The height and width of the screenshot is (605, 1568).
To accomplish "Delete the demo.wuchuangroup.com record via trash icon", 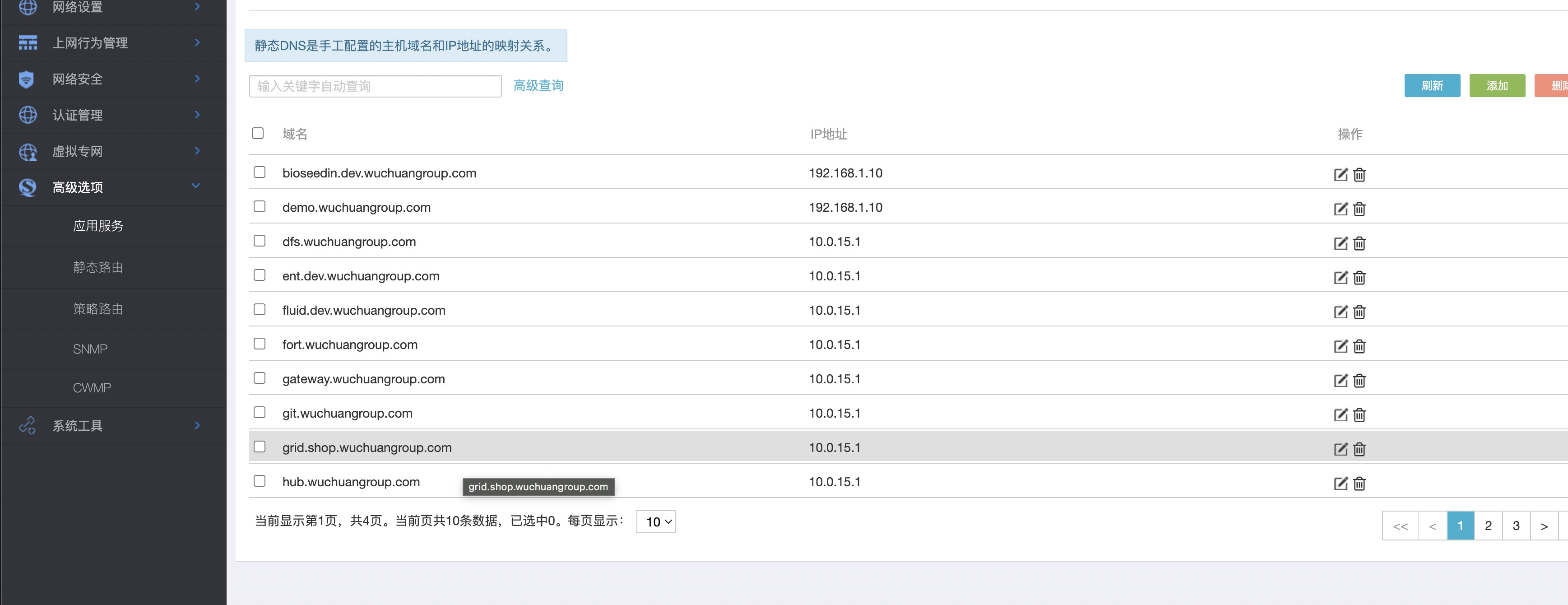I will 1359,209.
